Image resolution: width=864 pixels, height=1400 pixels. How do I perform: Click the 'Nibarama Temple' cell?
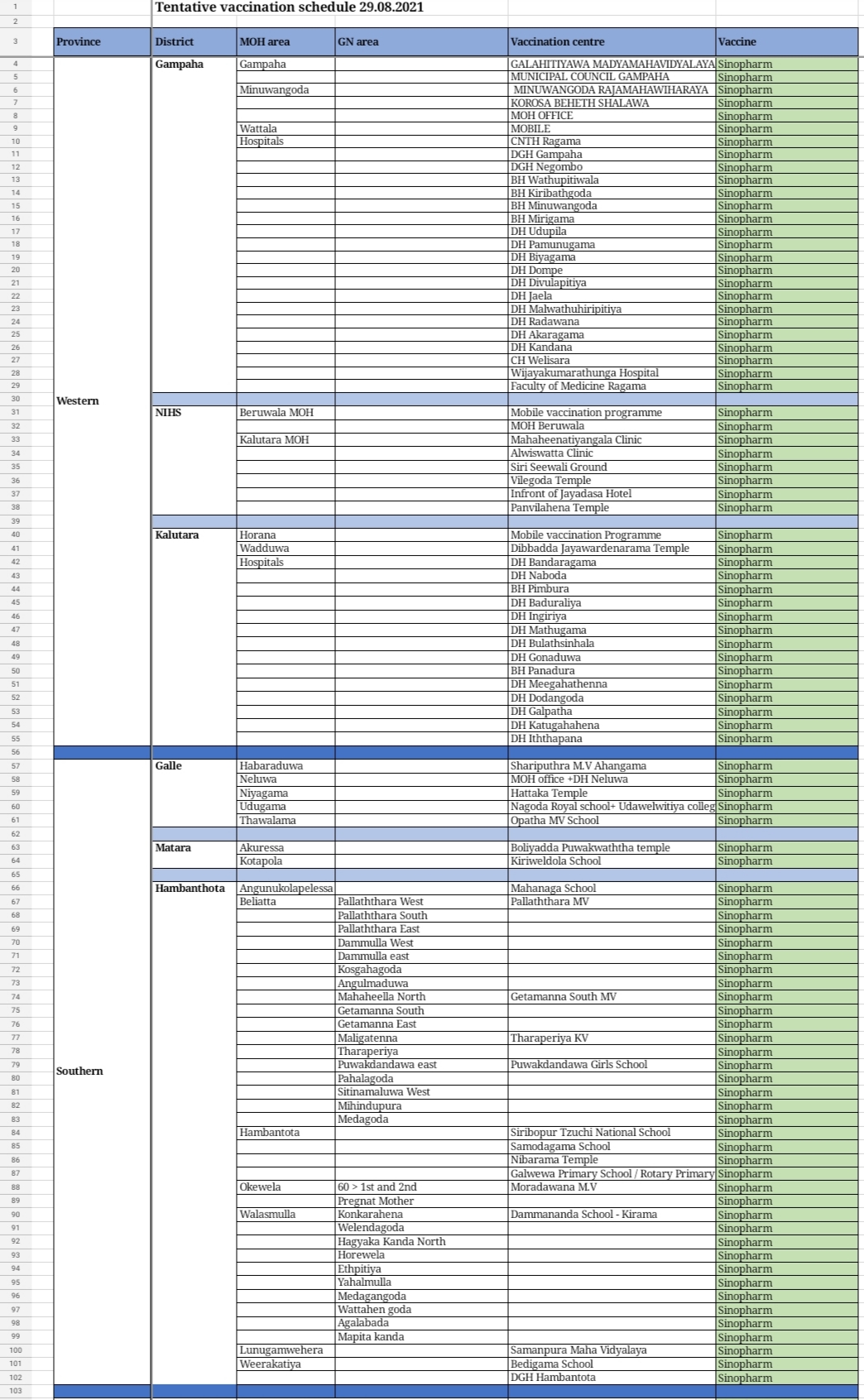point(612,1160)
